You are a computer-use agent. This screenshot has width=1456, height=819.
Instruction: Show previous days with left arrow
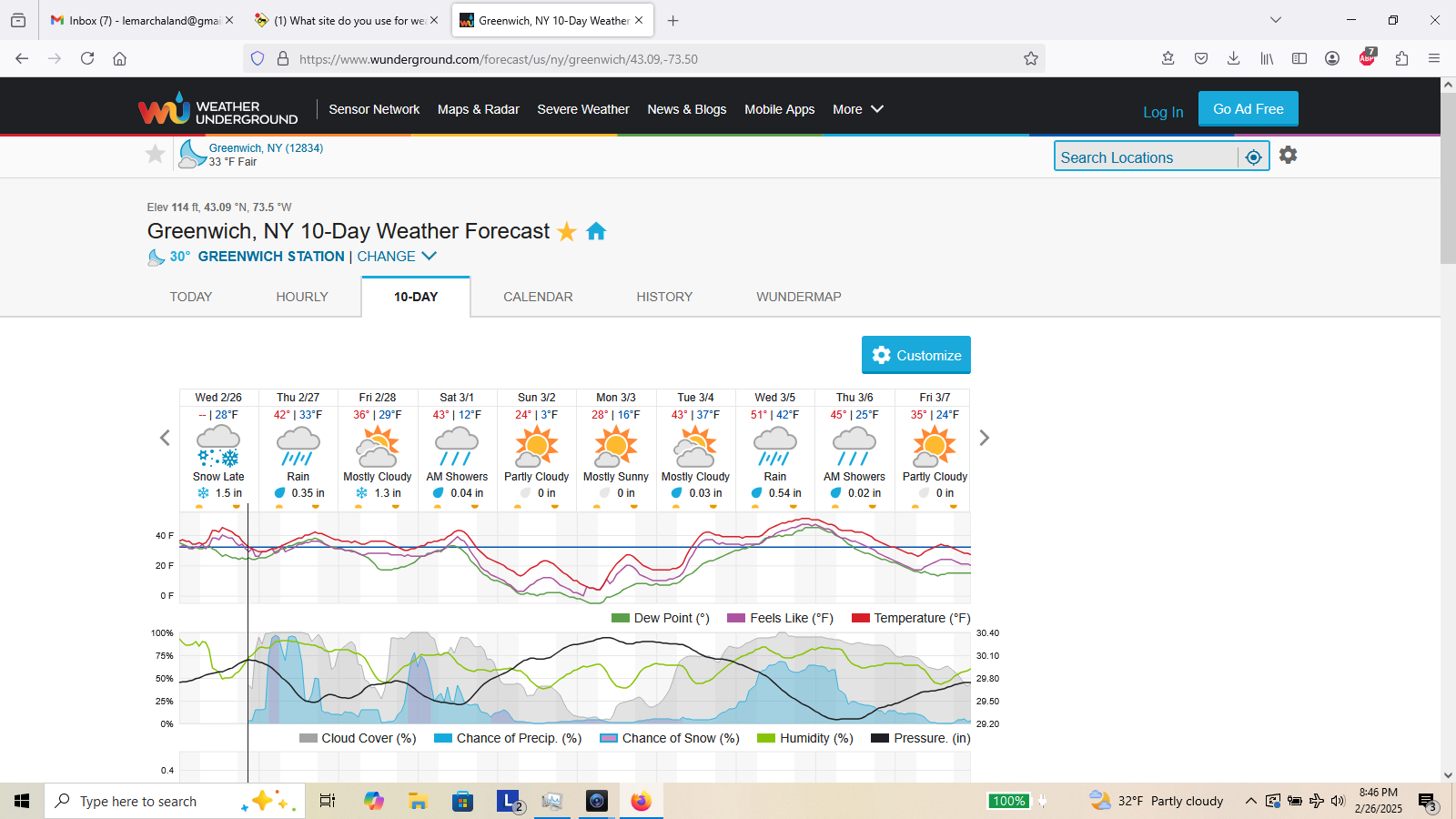tap(165, 438)
